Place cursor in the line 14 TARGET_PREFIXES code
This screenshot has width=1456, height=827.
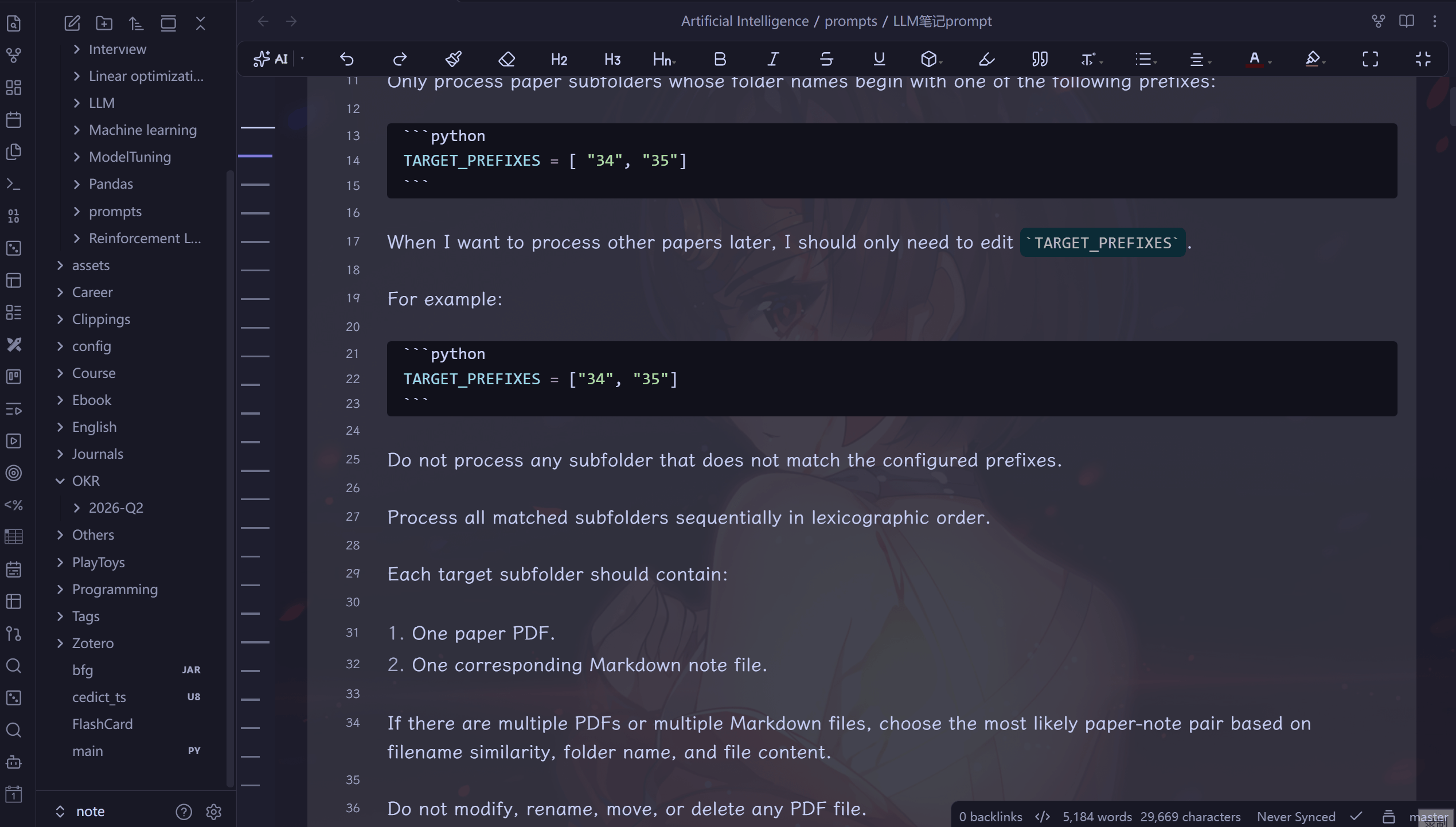[545, 161]
